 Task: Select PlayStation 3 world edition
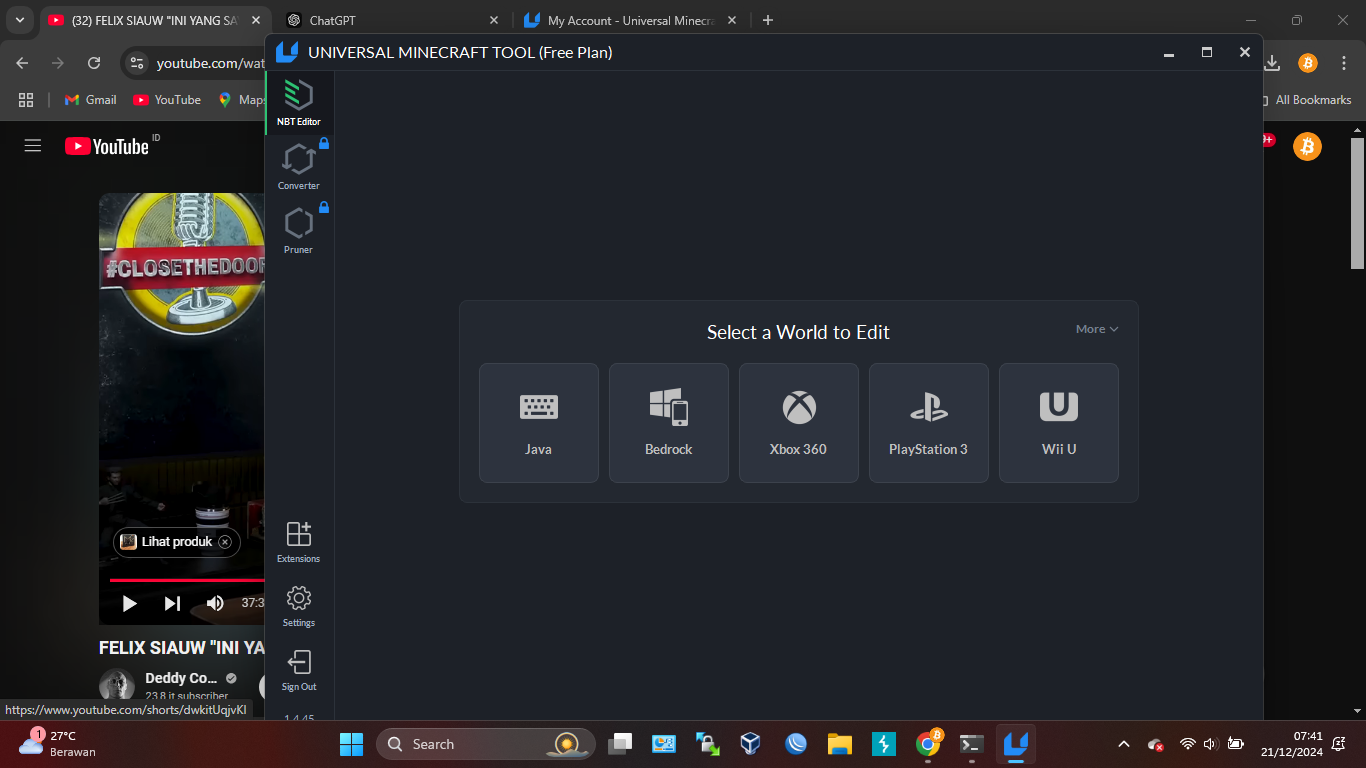pyautogui.click(x=929, y=423)
